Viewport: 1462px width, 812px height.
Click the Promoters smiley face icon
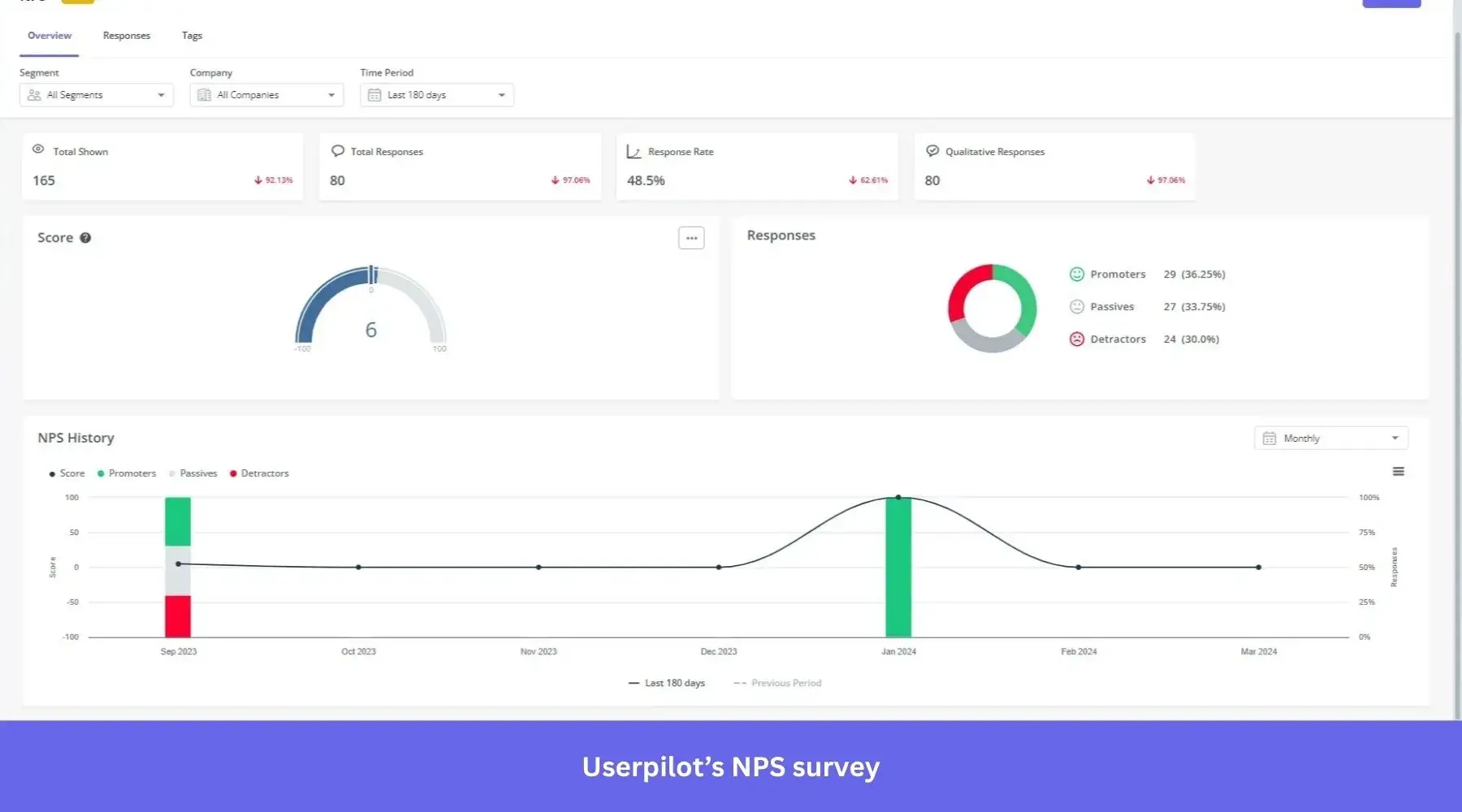(1077, 274)
